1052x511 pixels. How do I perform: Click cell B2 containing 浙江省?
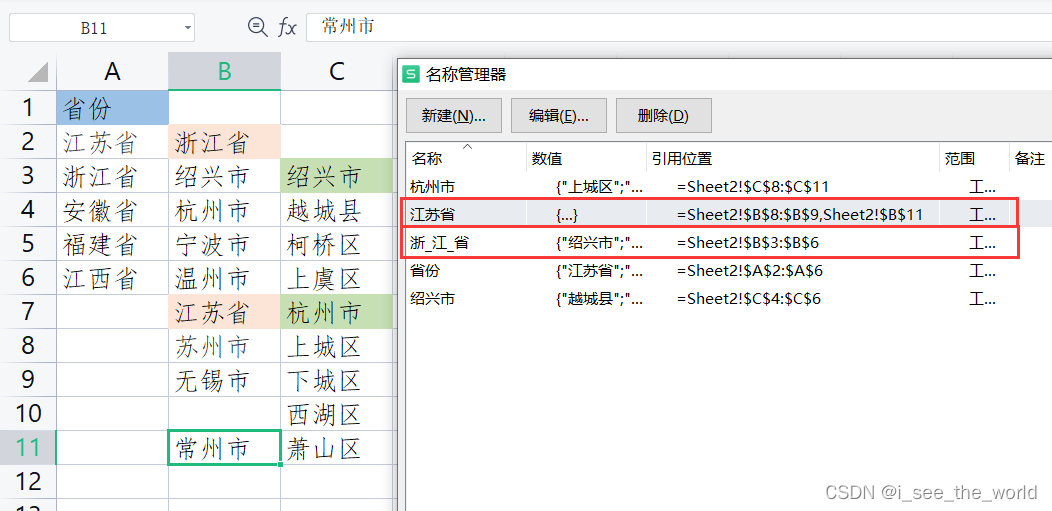pyautogui.click(x=225, y=141)
